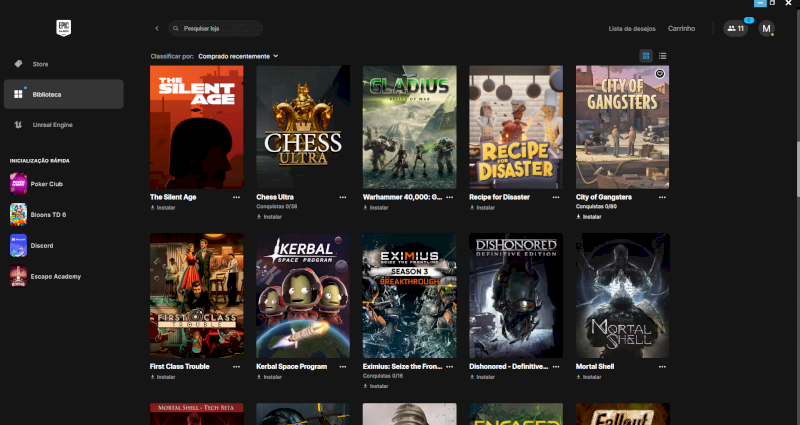
Task: Open Warhammer 40,000 Gladius cover
Action: pos(410,127)
